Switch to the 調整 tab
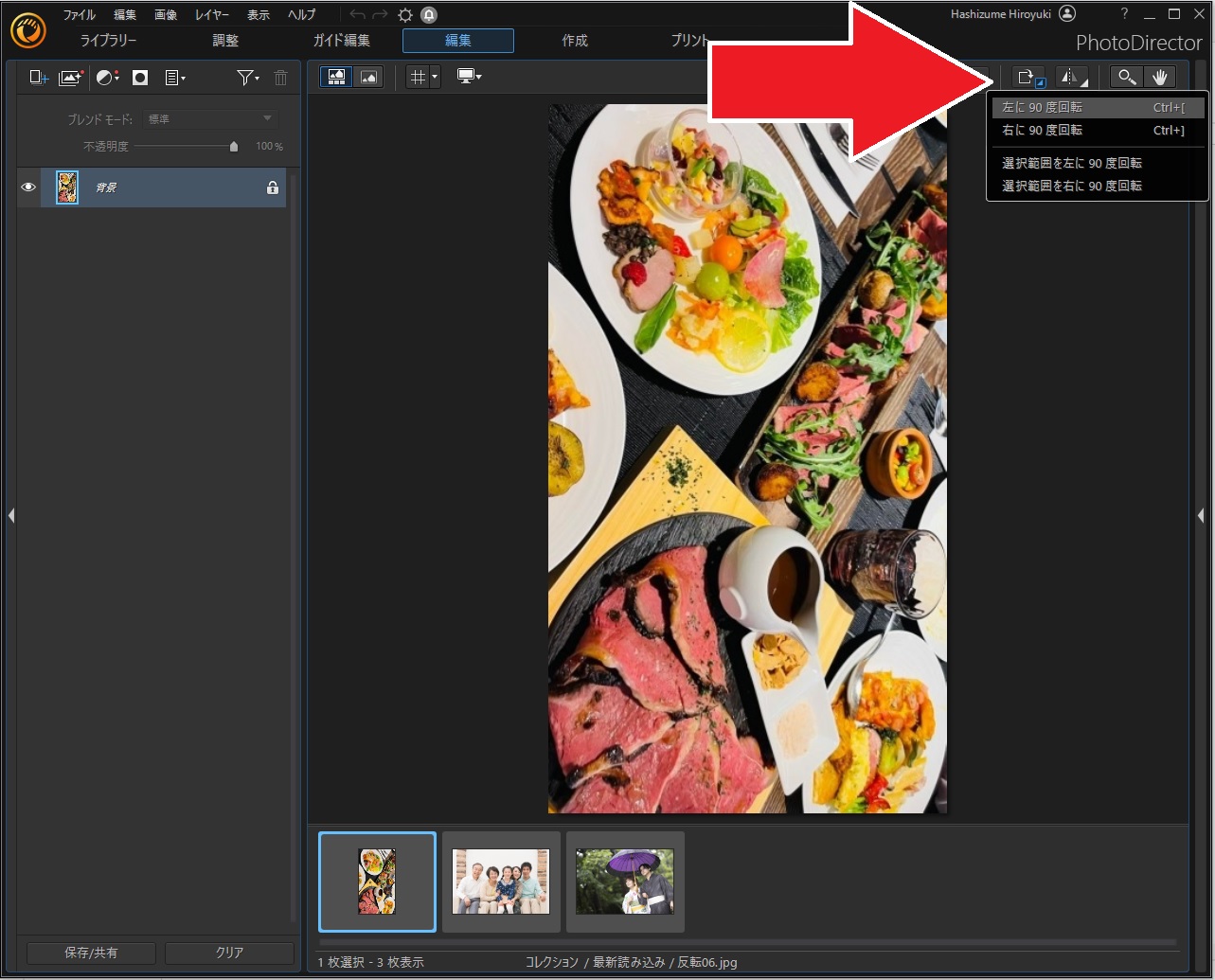The image size is (1215, 980). point(225,41)
